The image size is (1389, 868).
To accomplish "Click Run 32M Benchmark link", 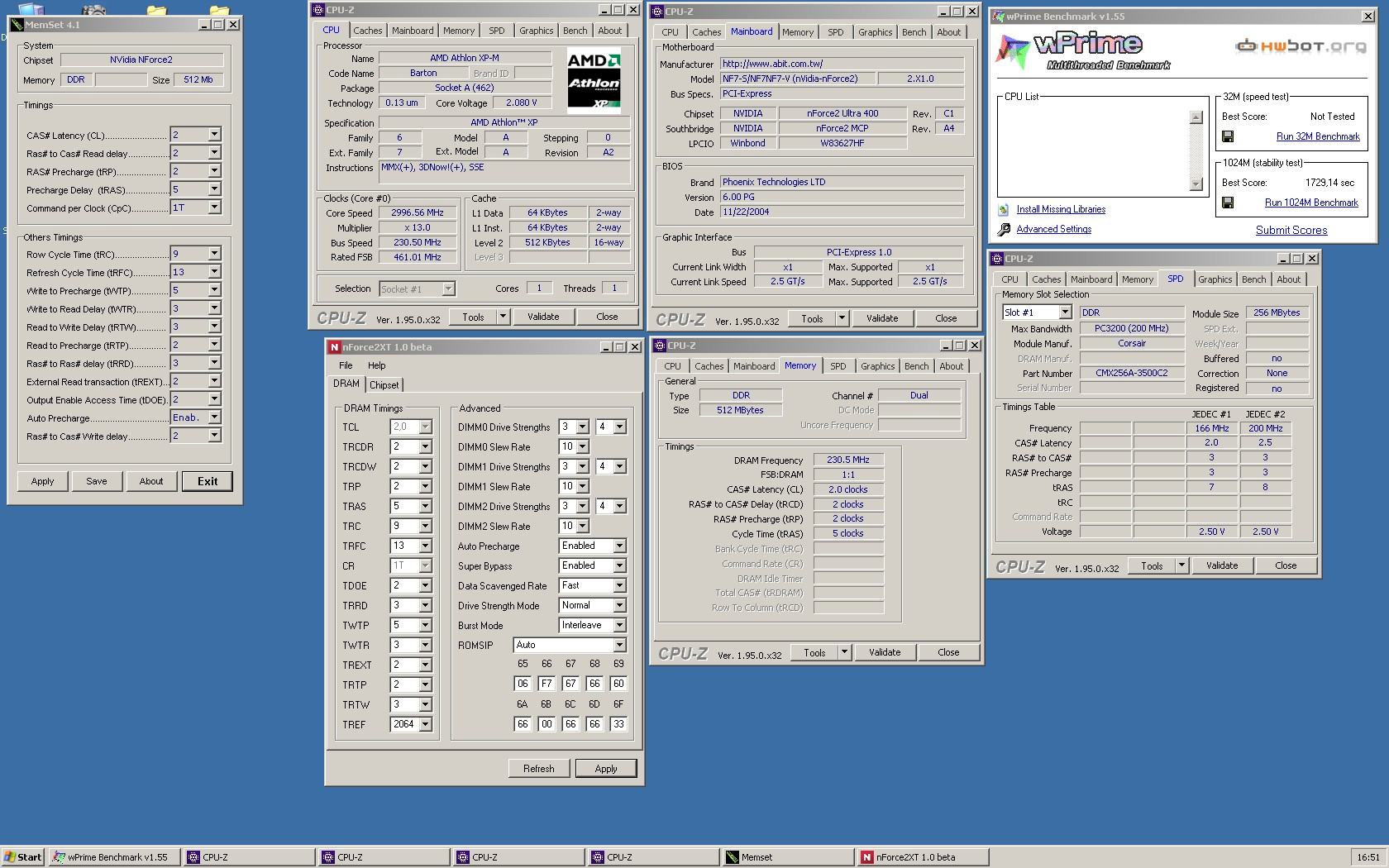I will pos(1317,136).
